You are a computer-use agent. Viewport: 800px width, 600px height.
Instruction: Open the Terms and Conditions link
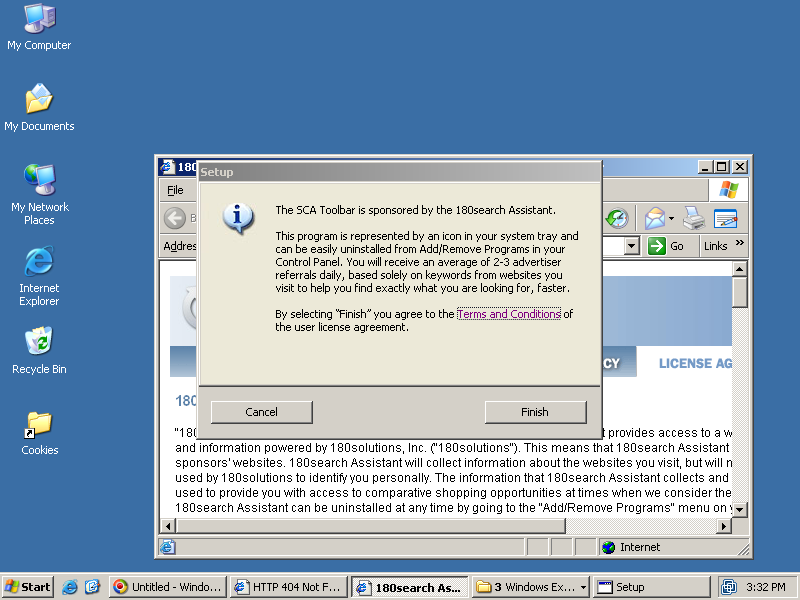point(509,314)
